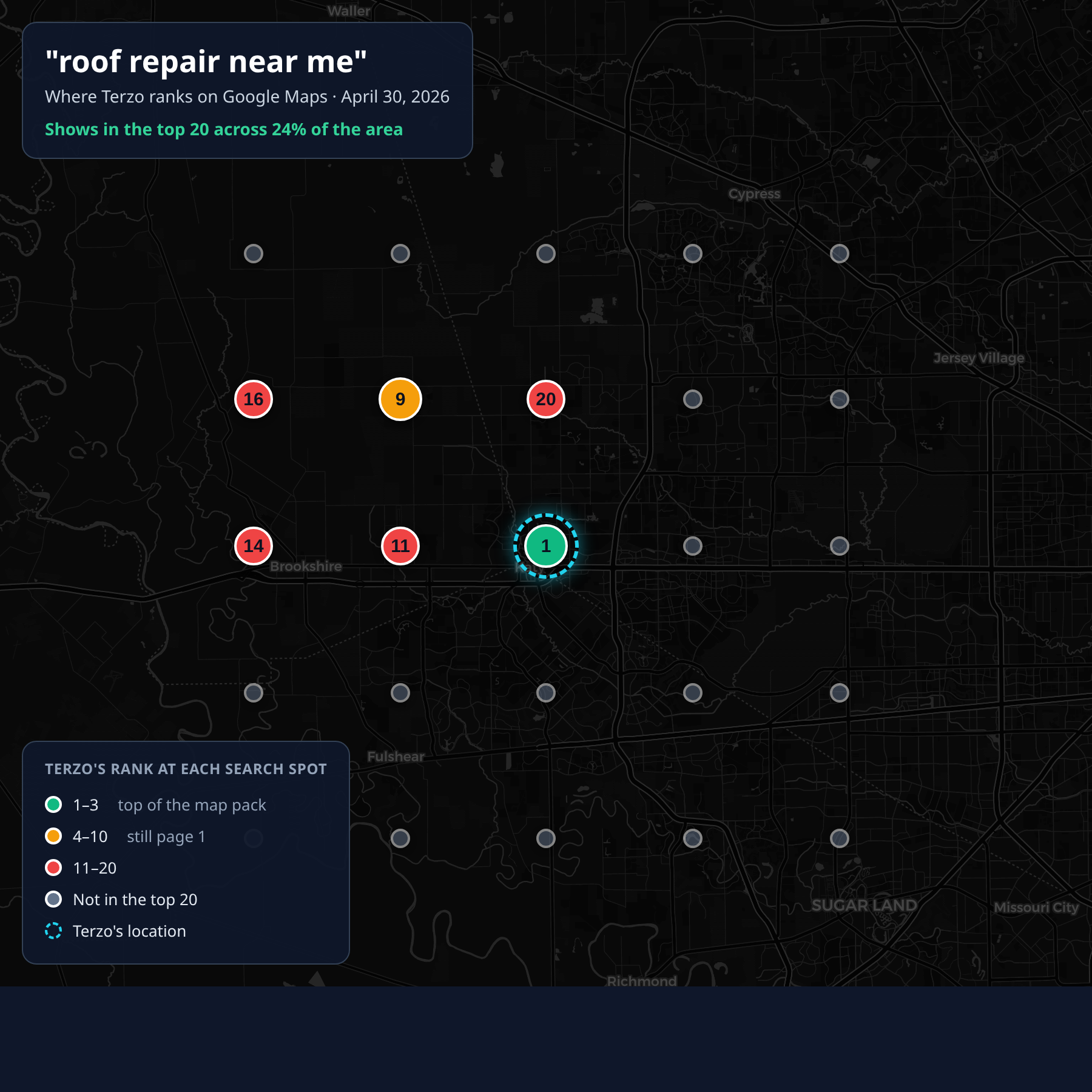Click the 'Missouri City' map label
The height and width of the screenshot is (1092, 1092).
point(1036,908)
